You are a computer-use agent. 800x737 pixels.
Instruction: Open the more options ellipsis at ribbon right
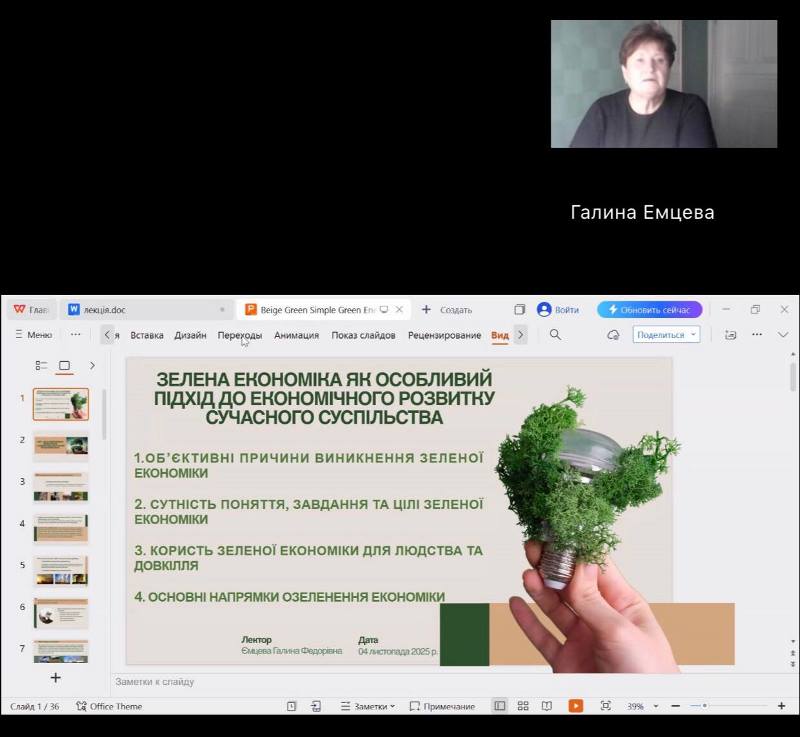[757, 335]
